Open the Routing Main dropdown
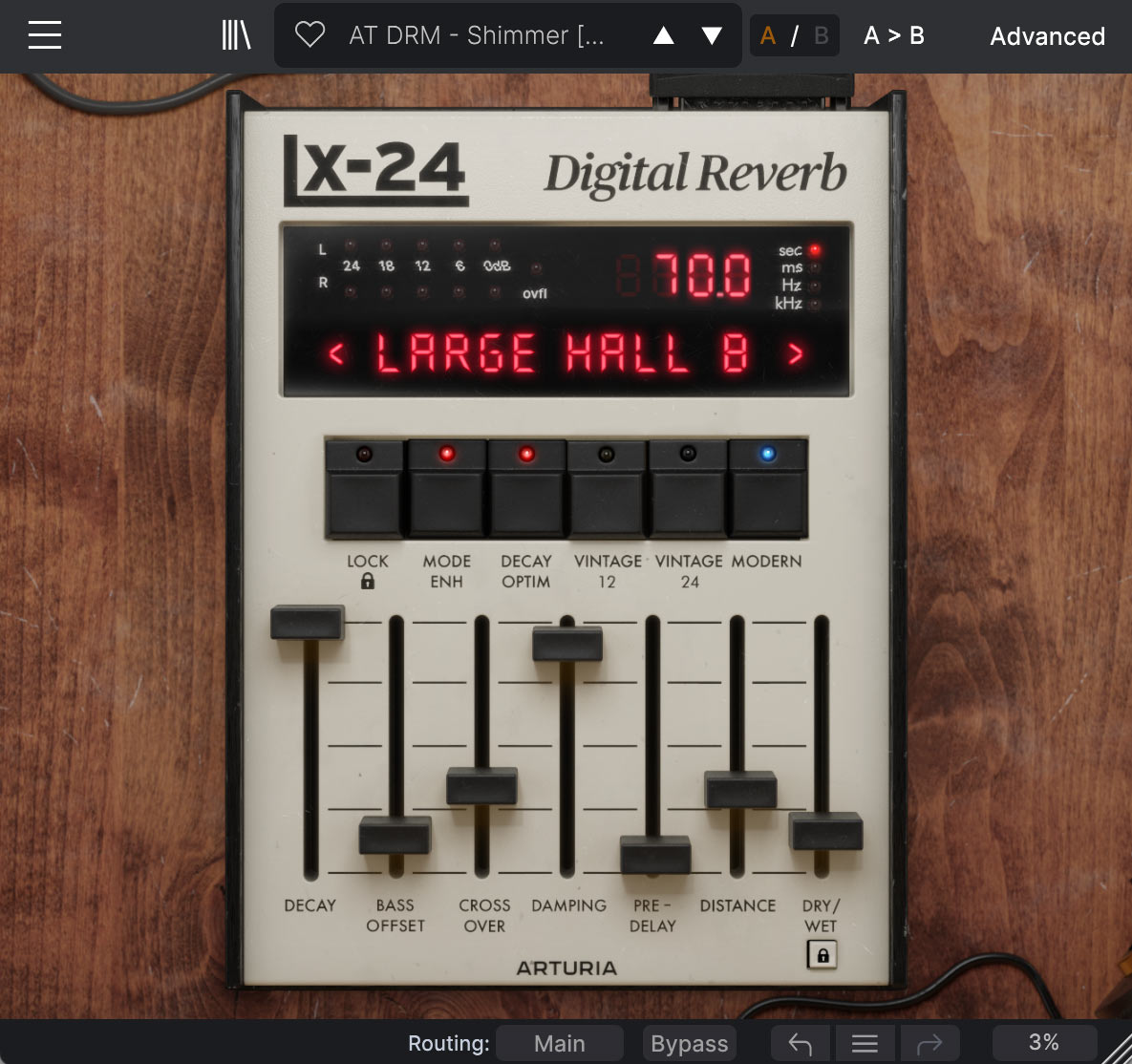Viewport: 1132px width, 1064px height. tap(560, 1044)
